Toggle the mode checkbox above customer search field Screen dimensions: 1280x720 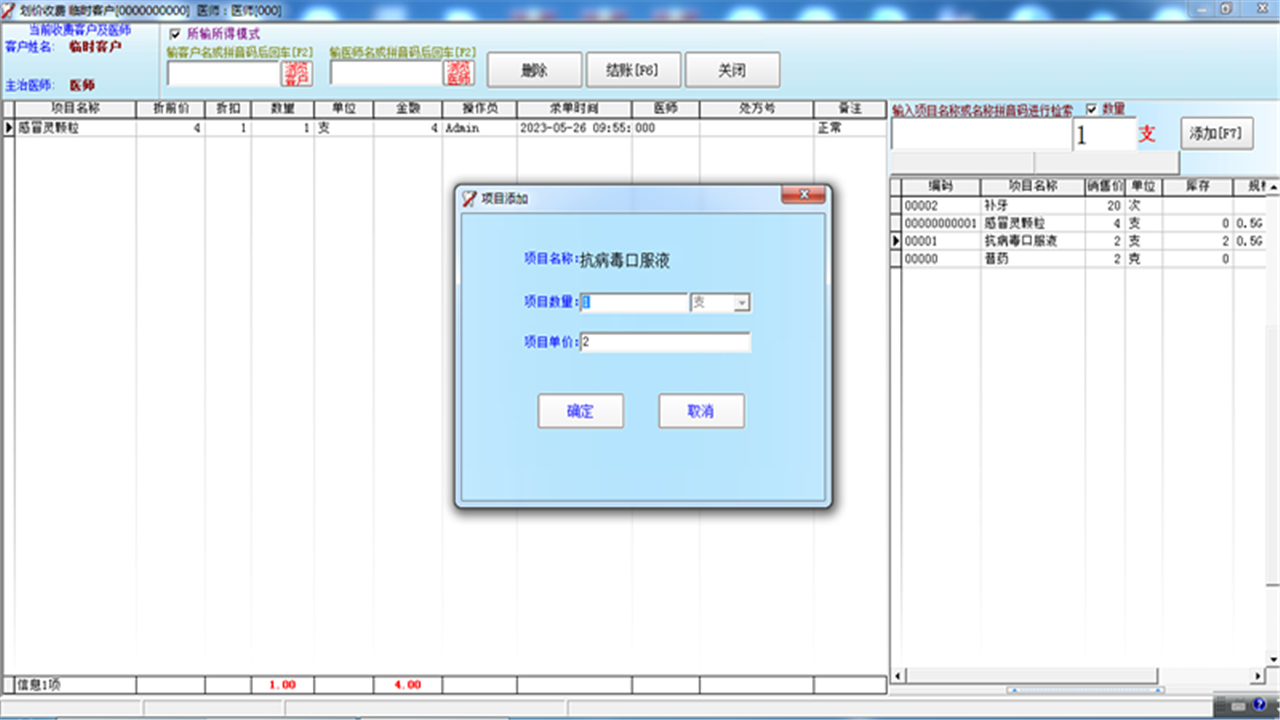coord(176,34)
